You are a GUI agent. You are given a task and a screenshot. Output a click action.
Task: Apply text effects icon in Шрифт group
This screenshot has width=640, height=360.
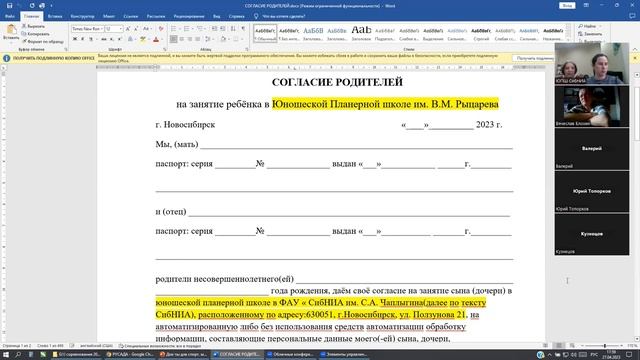click(x=130, y=39)
